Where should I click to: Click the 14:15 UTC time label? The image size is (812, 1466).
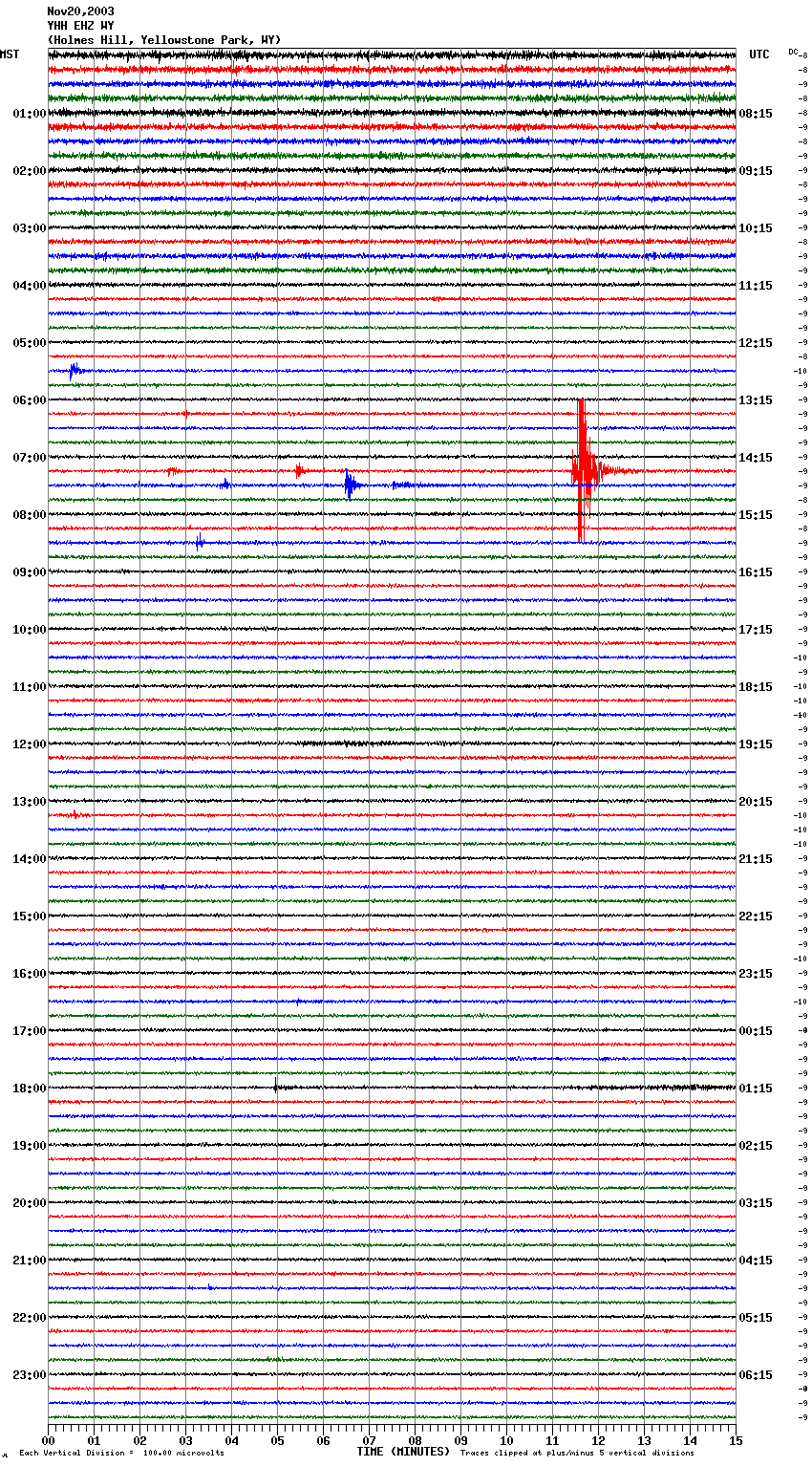click(756, 458)
